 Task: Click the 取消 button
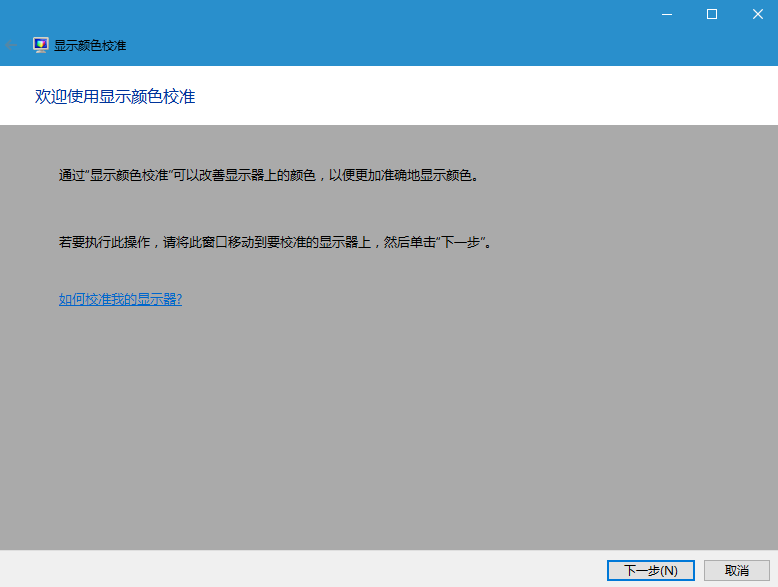coord(736,570)
